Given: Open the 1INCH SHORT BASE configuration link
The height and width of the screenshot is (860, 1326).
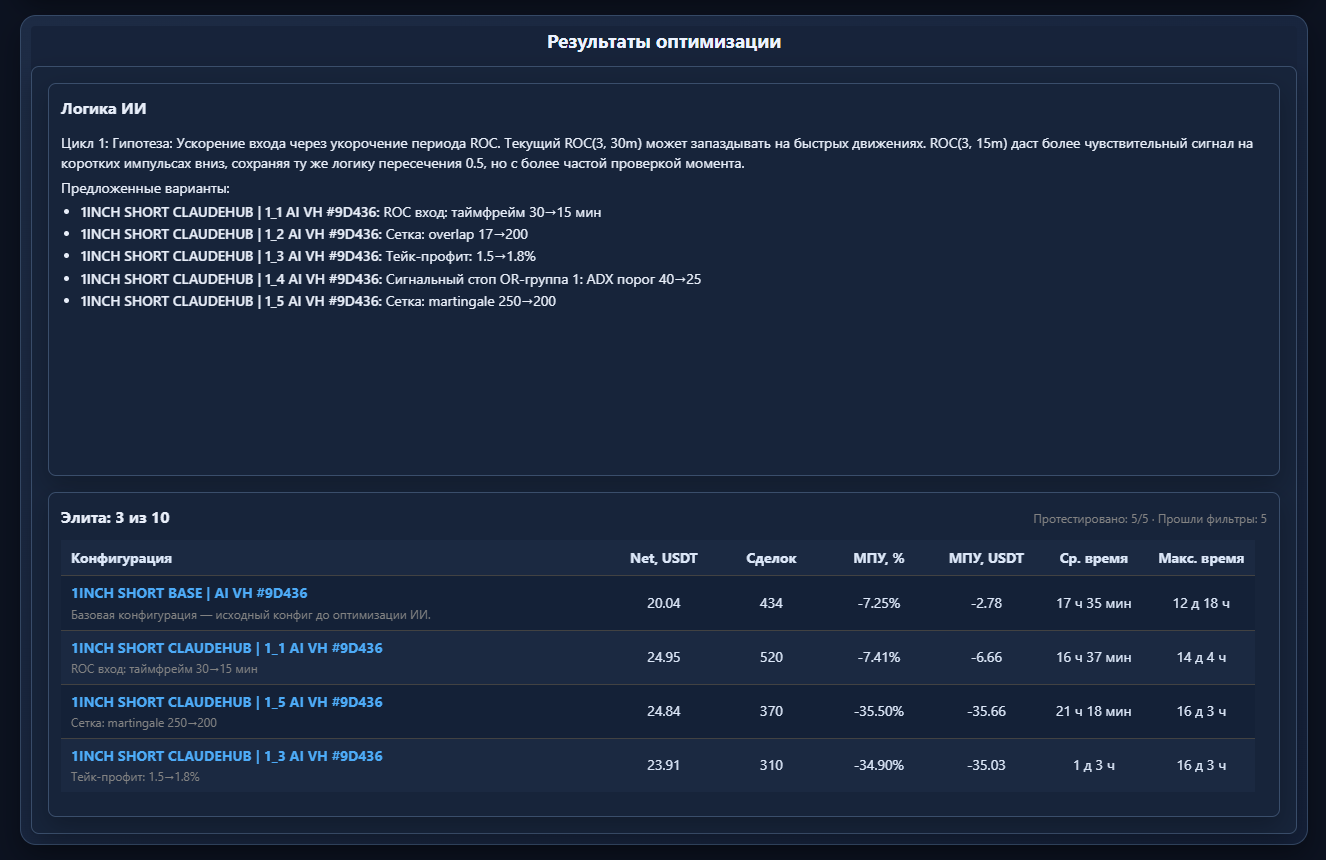Looking at the screenshot, I should [x=189, y=593].
